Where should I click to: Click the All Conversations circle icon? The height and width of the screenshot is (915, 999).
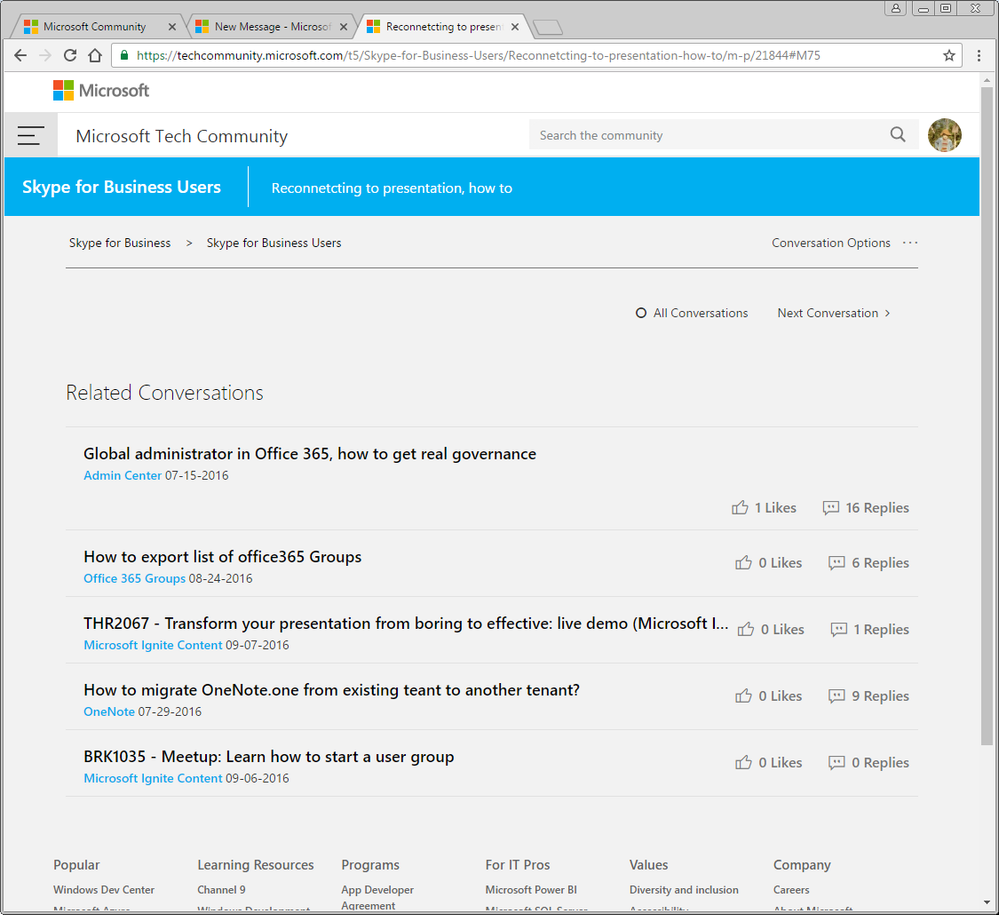point(641,313)
